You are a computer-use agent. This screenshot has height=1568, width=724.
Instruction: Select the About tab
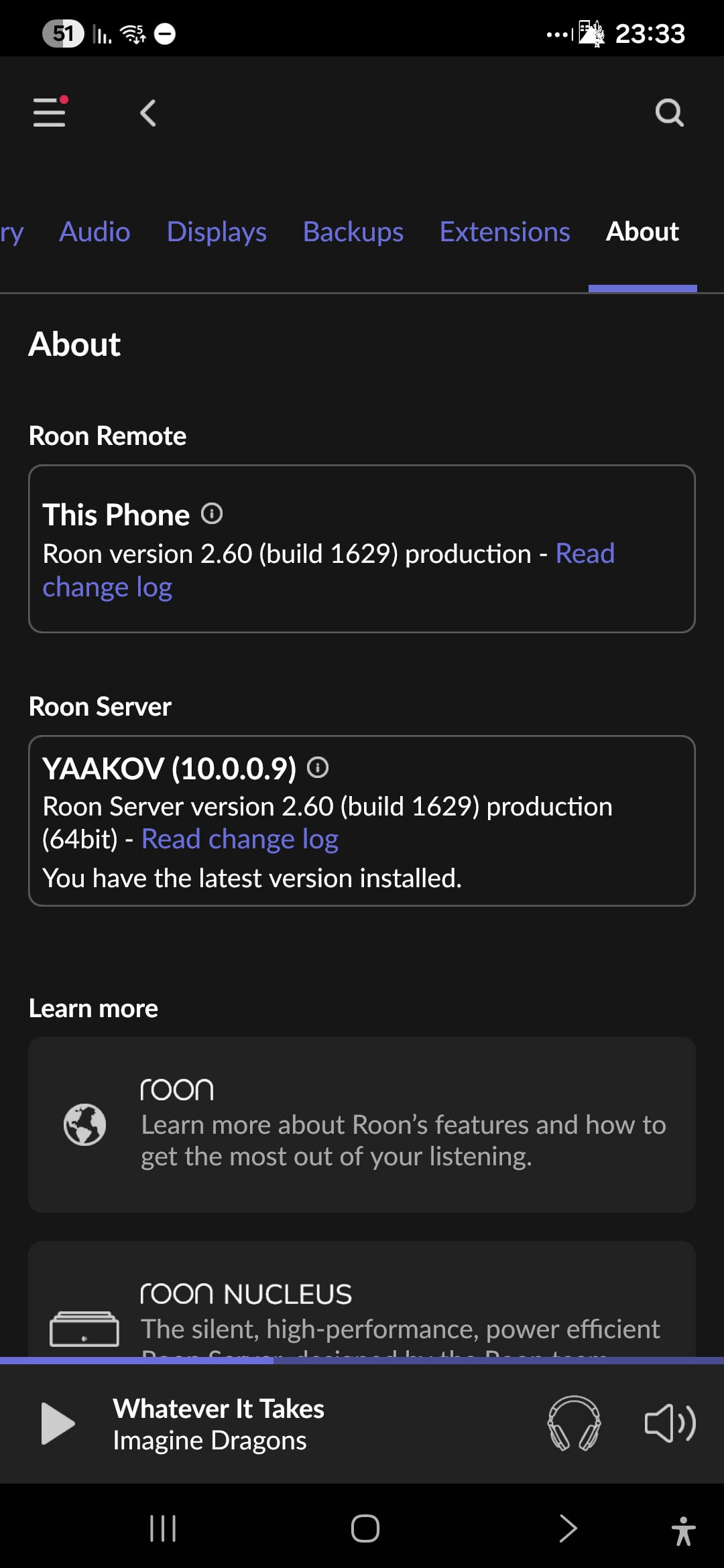tap(642, 232)
